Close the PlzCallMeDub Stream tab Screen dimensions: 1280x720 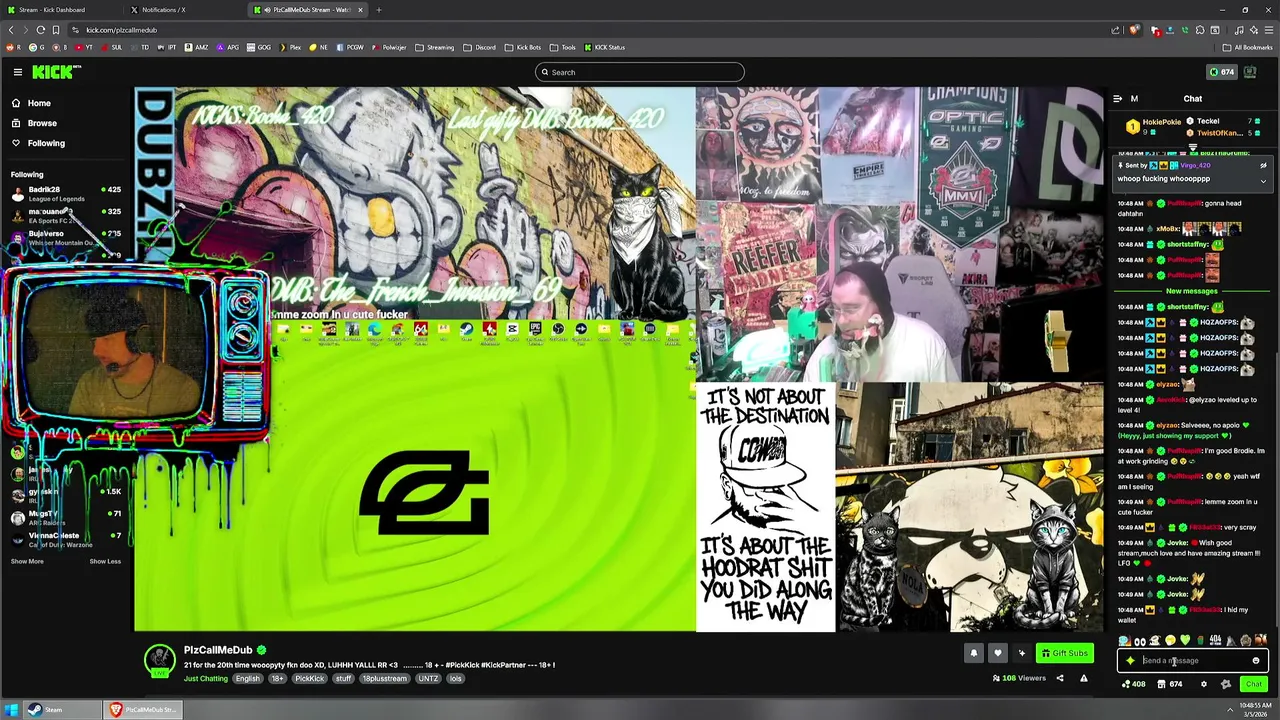[361, 10]
